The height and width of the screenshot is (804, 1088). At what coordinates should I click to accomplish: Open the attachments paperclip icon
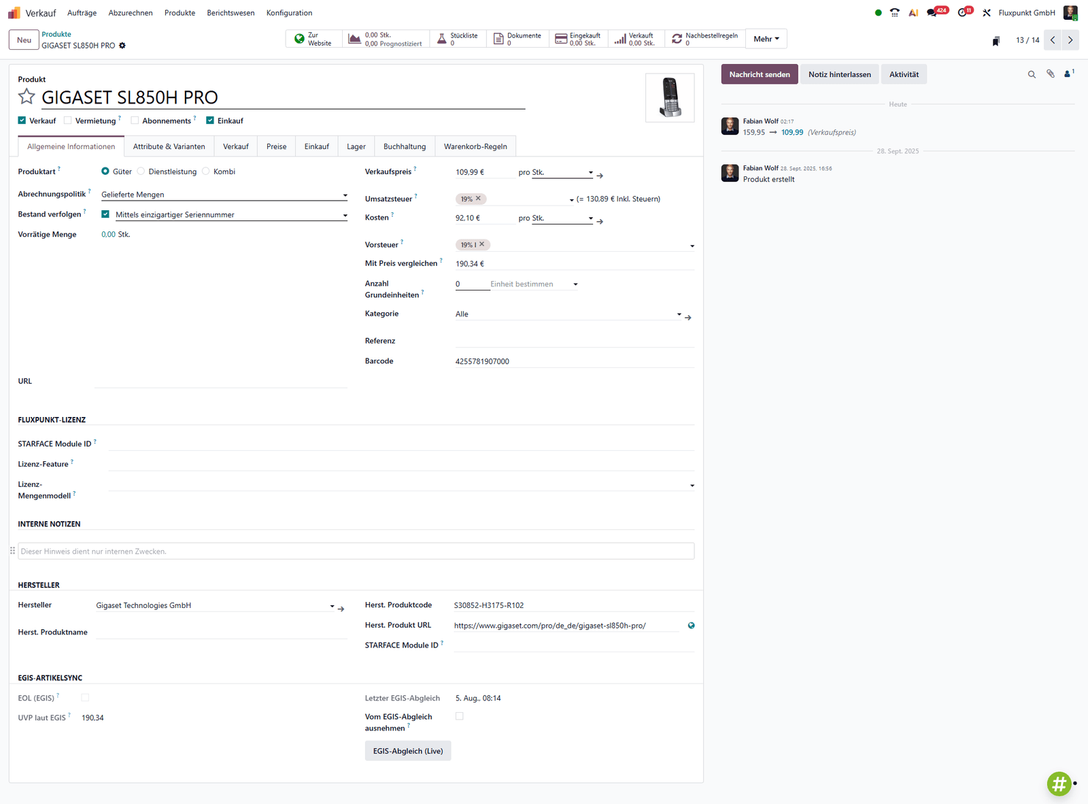[x=1051, y=74]
